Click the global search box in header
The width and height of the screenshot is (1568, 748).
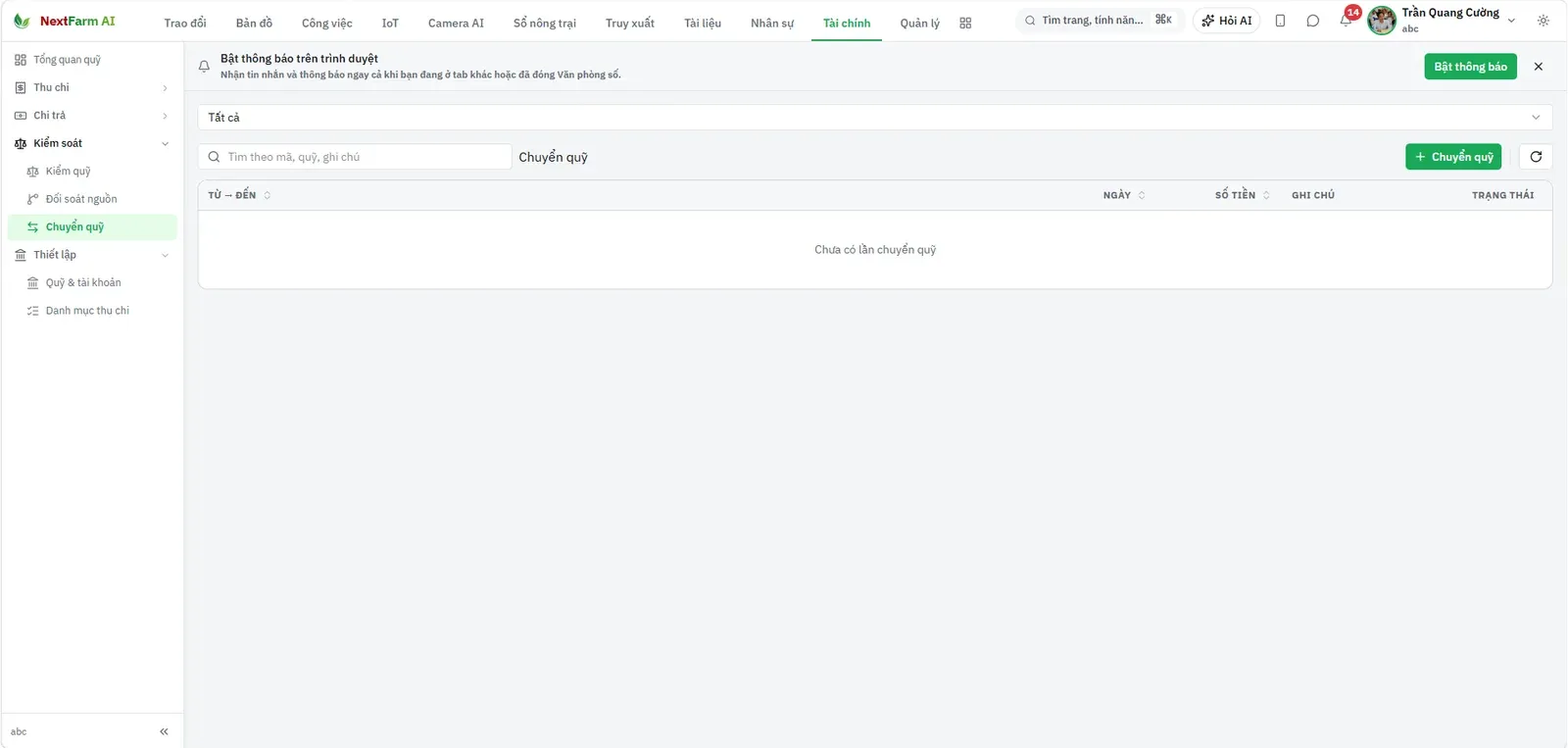coord(1100,21)
